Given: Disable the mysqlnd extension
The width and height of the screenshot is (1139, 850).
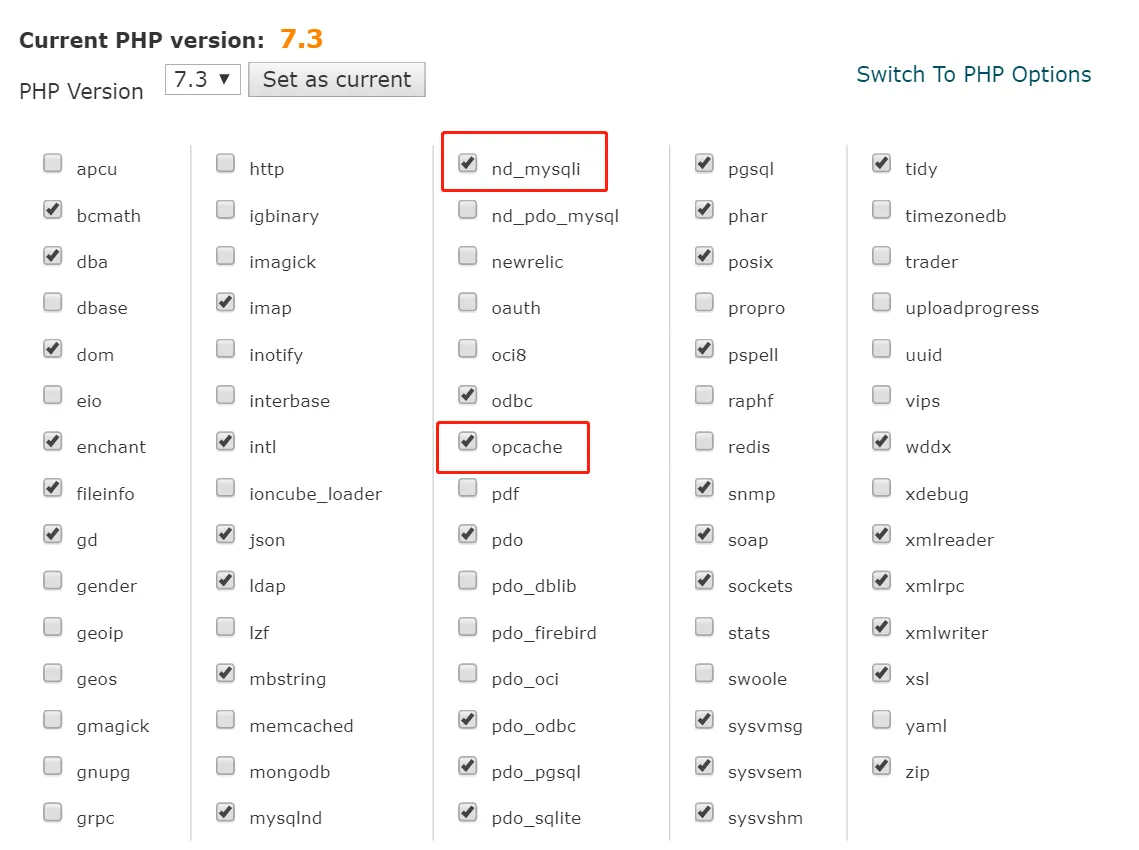Looking at the screenshot, I should coord(225,812).
